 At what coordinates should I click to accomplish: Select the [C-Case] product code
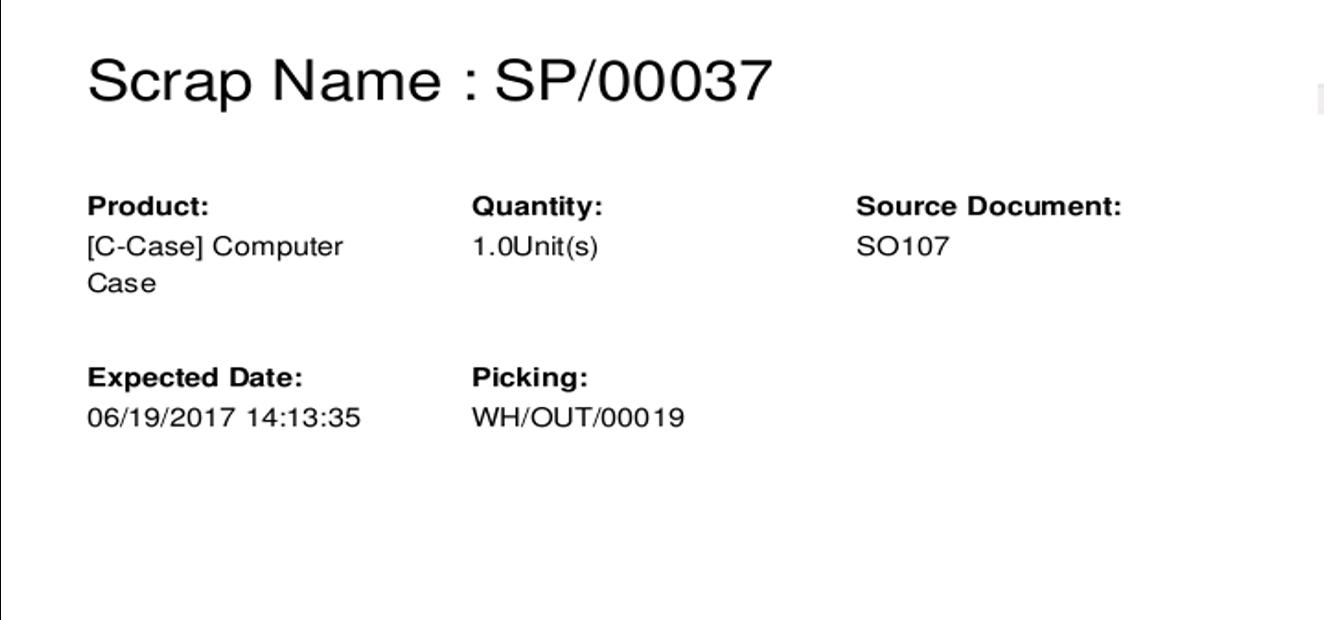[145, 247]
